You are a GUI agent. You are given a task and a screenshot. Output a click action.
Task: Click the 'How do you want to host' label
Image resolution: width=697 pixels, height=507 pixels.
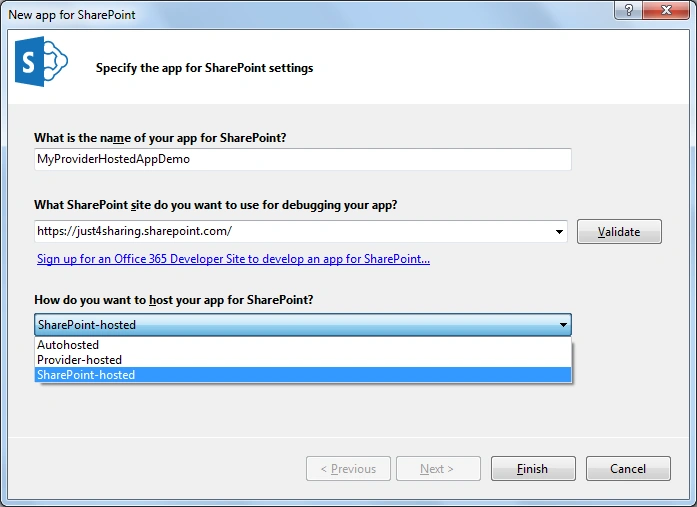[174, 300]
